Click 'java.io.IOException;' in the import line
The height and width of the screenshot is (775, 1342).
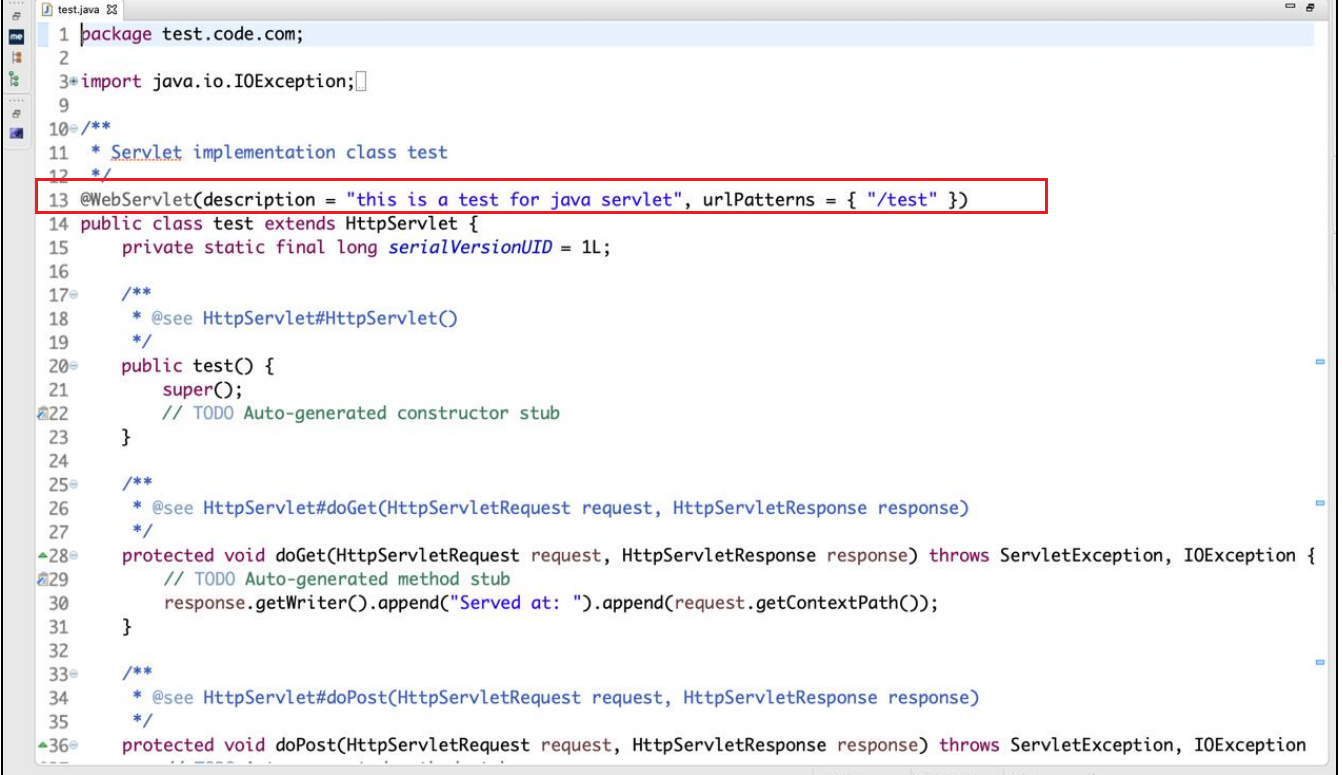click(x=254, y=82)
